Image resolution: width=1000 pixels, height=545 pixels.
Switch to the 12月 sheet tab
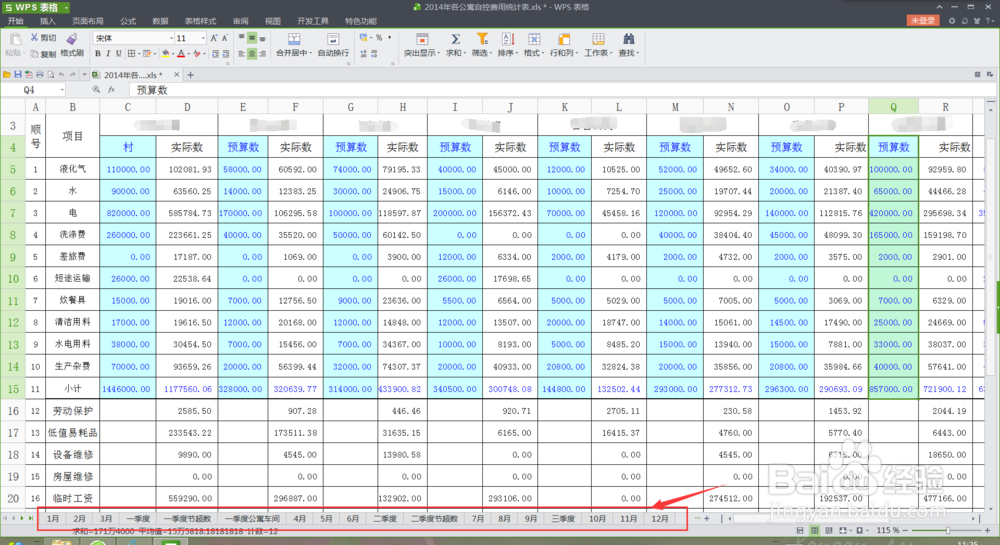pyautogui.click(x=660, y=519)
